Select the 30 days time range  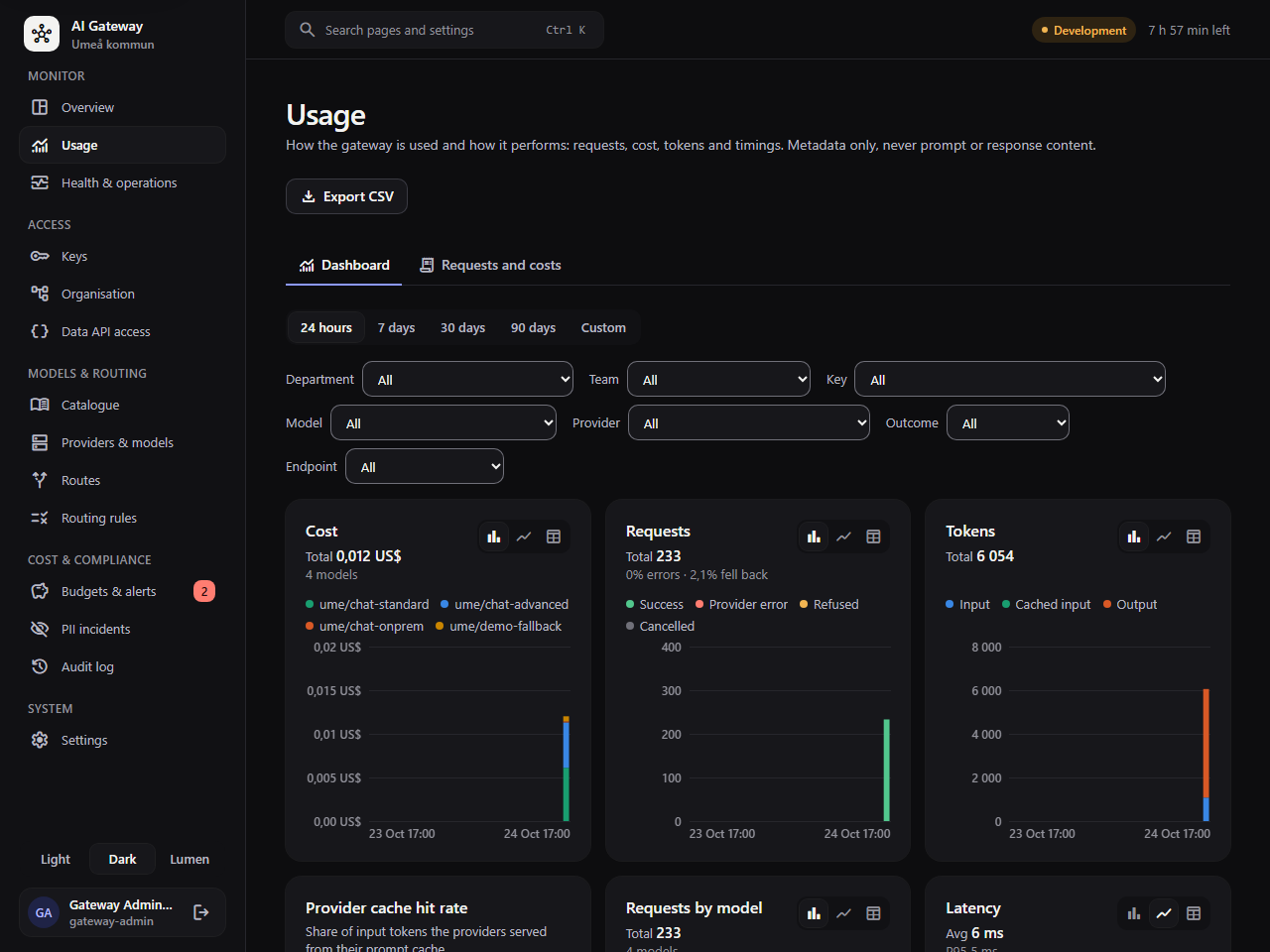[462, 327]
